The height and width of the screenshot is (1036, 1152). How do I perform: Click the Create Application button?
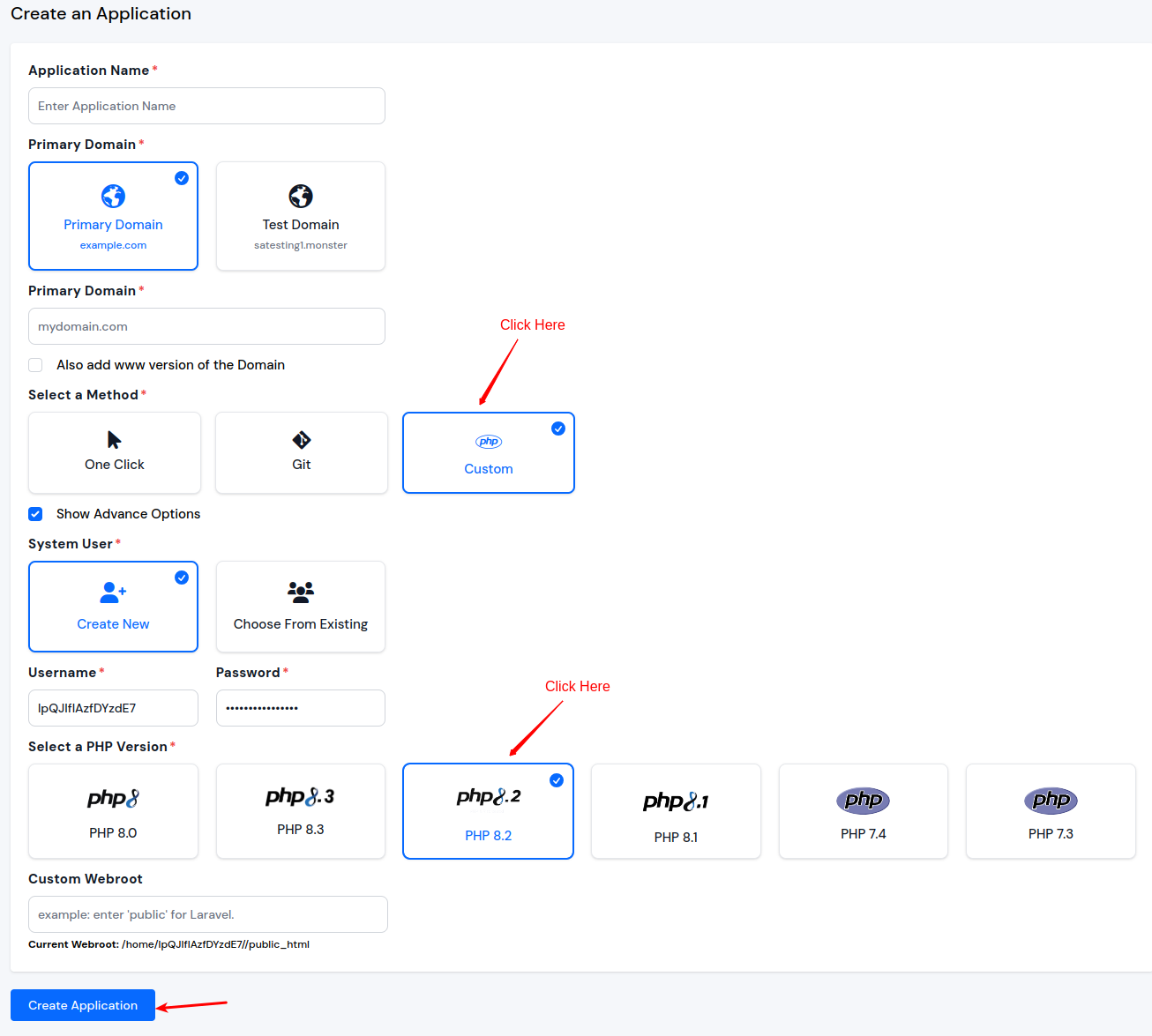pyautogui.click(x=83, y=1005)
